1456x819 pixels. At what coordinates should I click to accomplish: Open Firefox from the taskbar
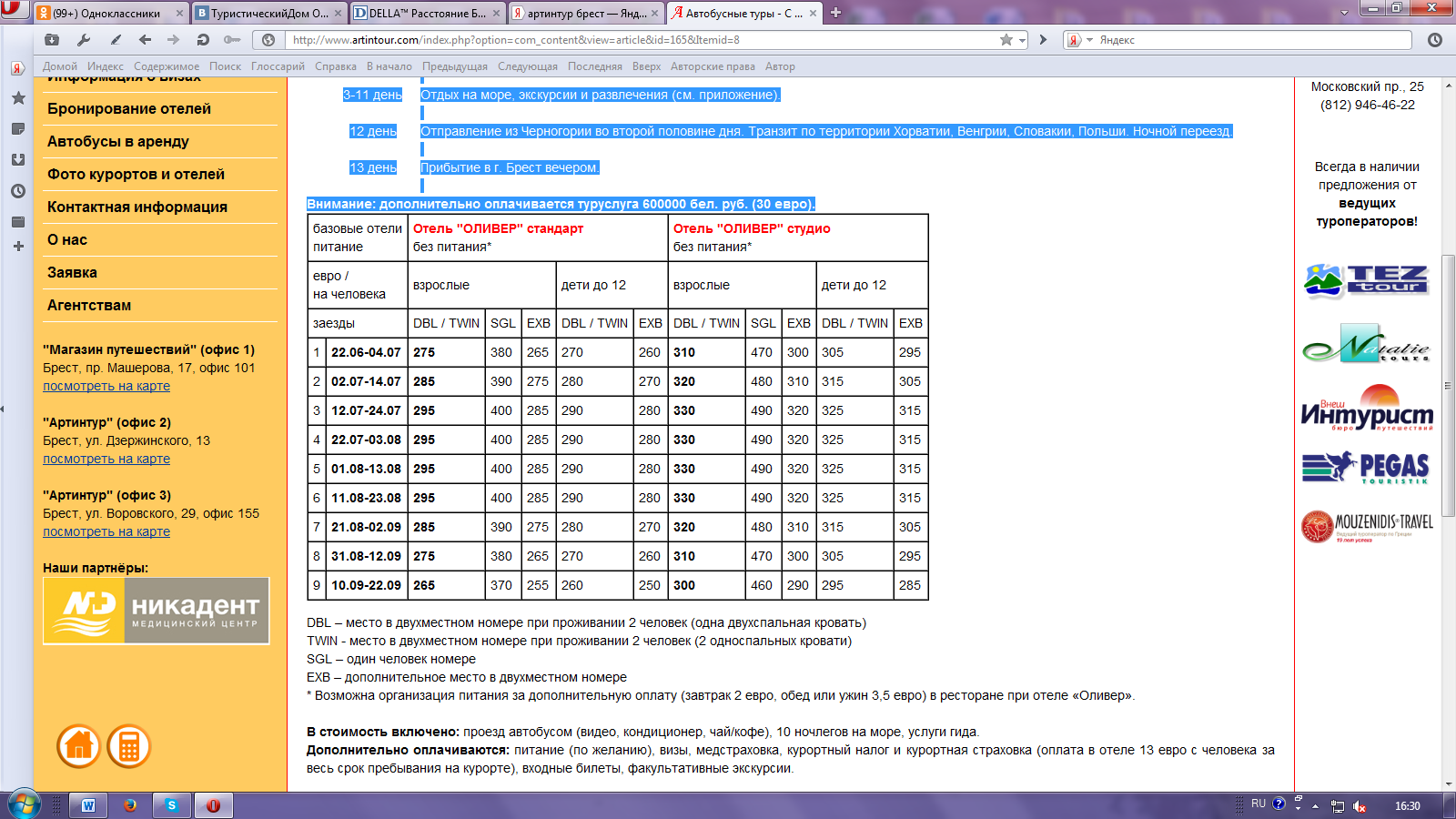130,805
